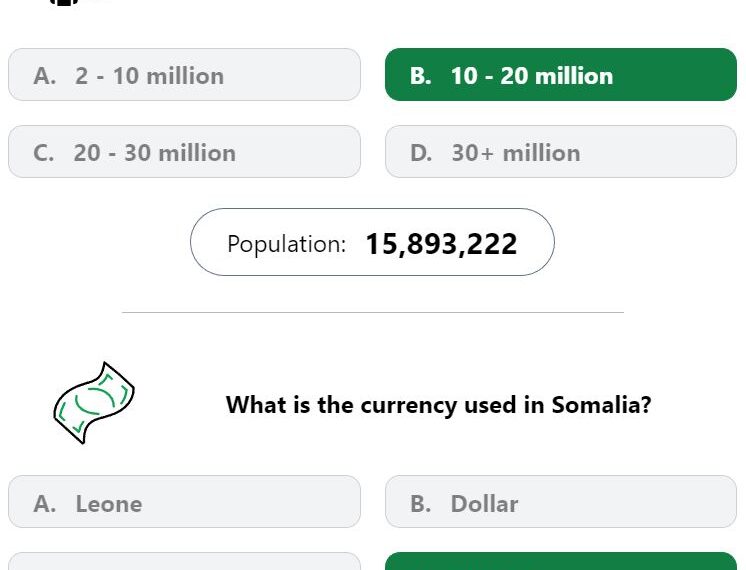Click the 'Population:' label text

coord(286,244)
